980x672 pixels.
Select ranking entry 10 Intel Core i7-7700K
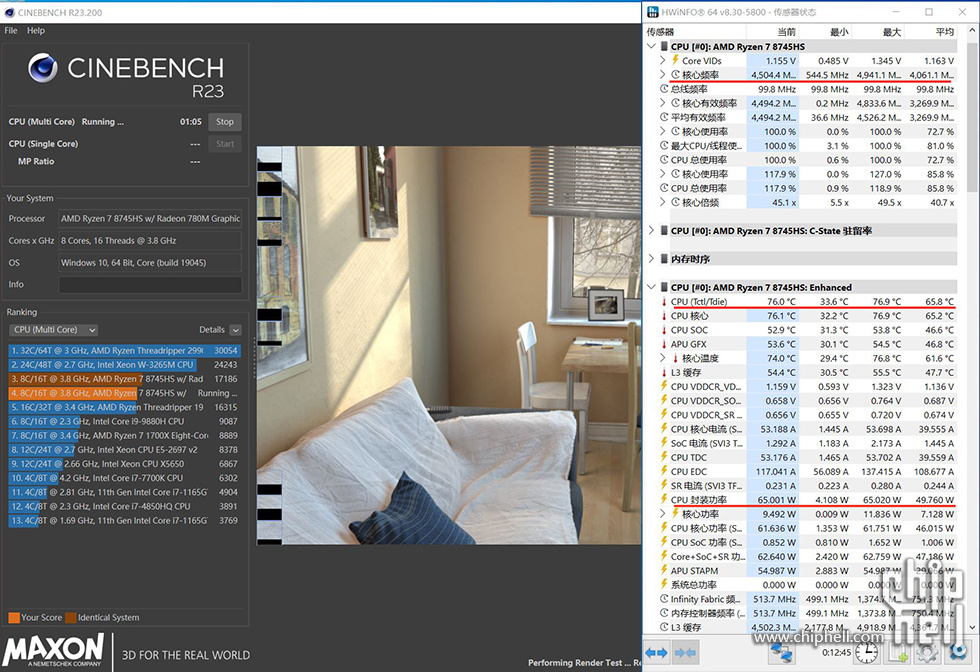[x=124, y=478]
